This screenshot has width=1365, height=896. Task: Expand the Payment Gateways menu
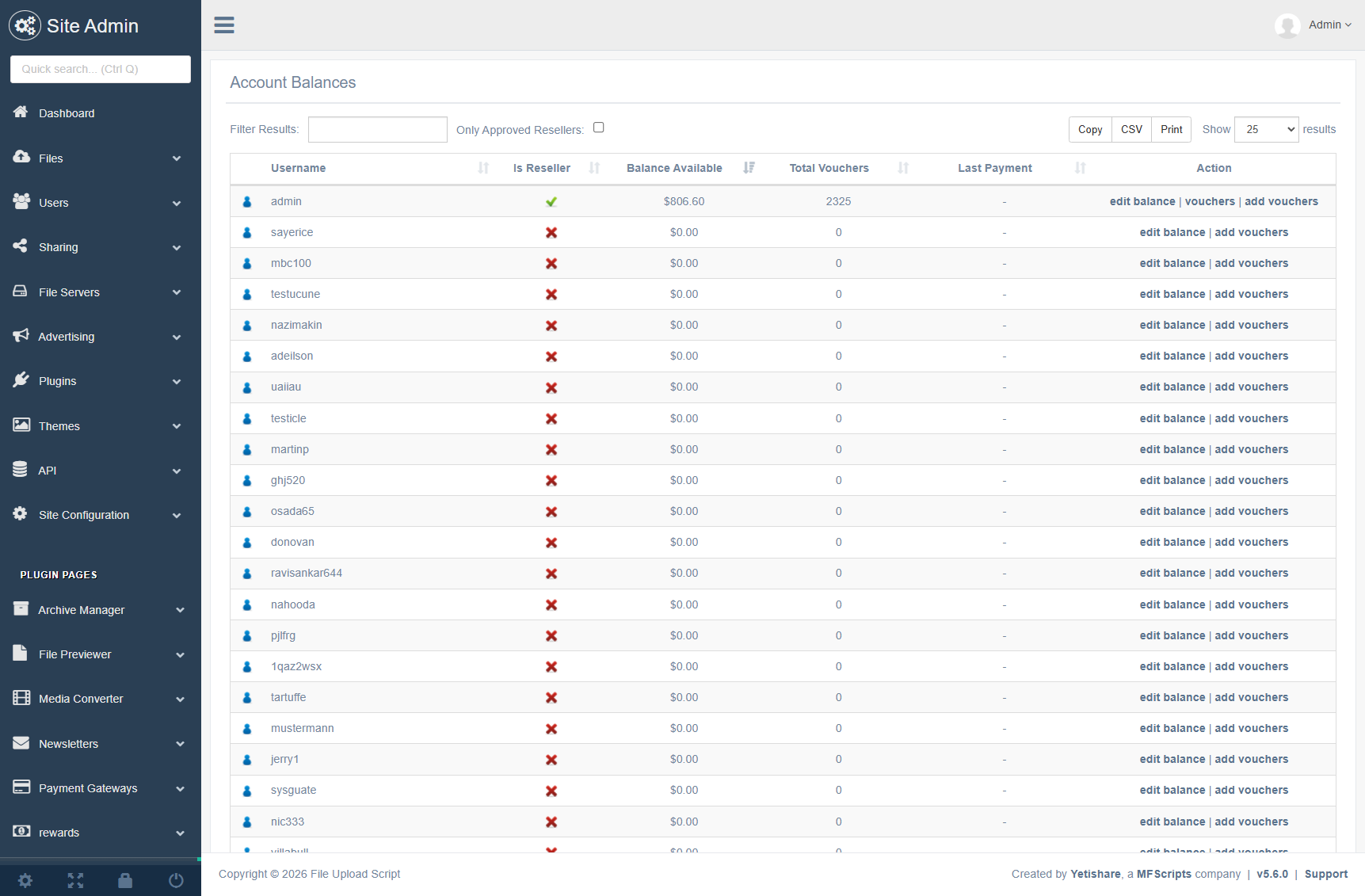coord(100,788)
